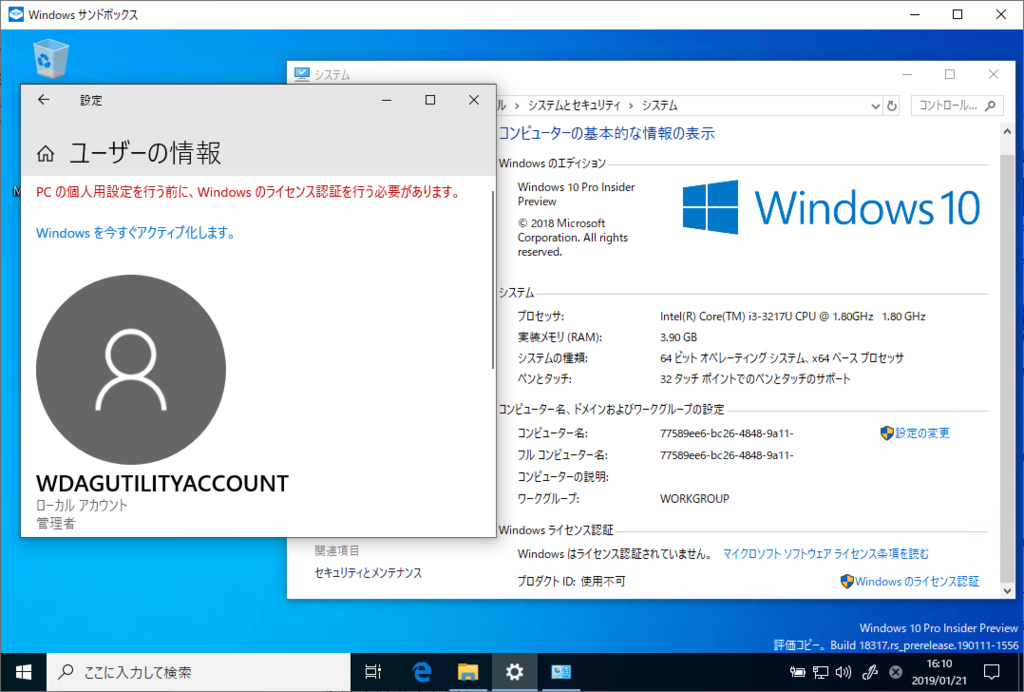Image resolution: width=1024 pixels, height=692 pixels.
Task: Click the user account avatar picture
Action: pyautogui.click(x=131, y=370)
